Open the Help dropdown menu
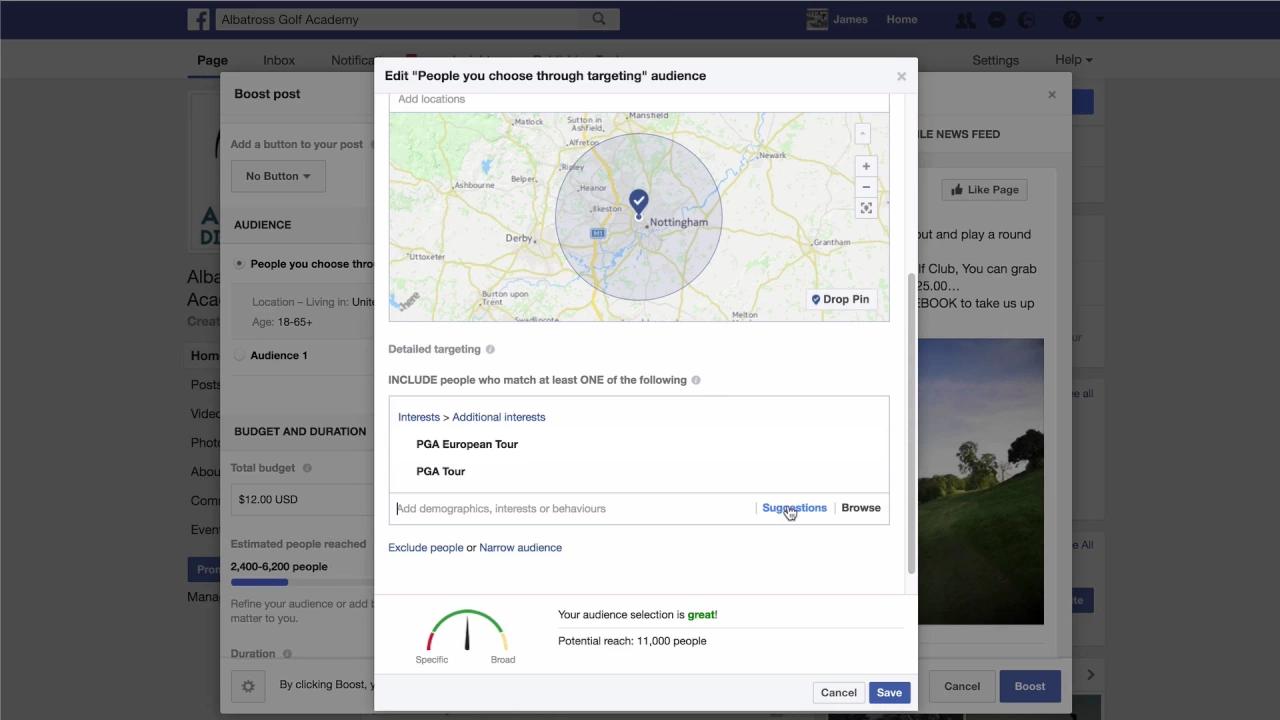Screen dimensions: 1280x720 [x=1073, y=60]
